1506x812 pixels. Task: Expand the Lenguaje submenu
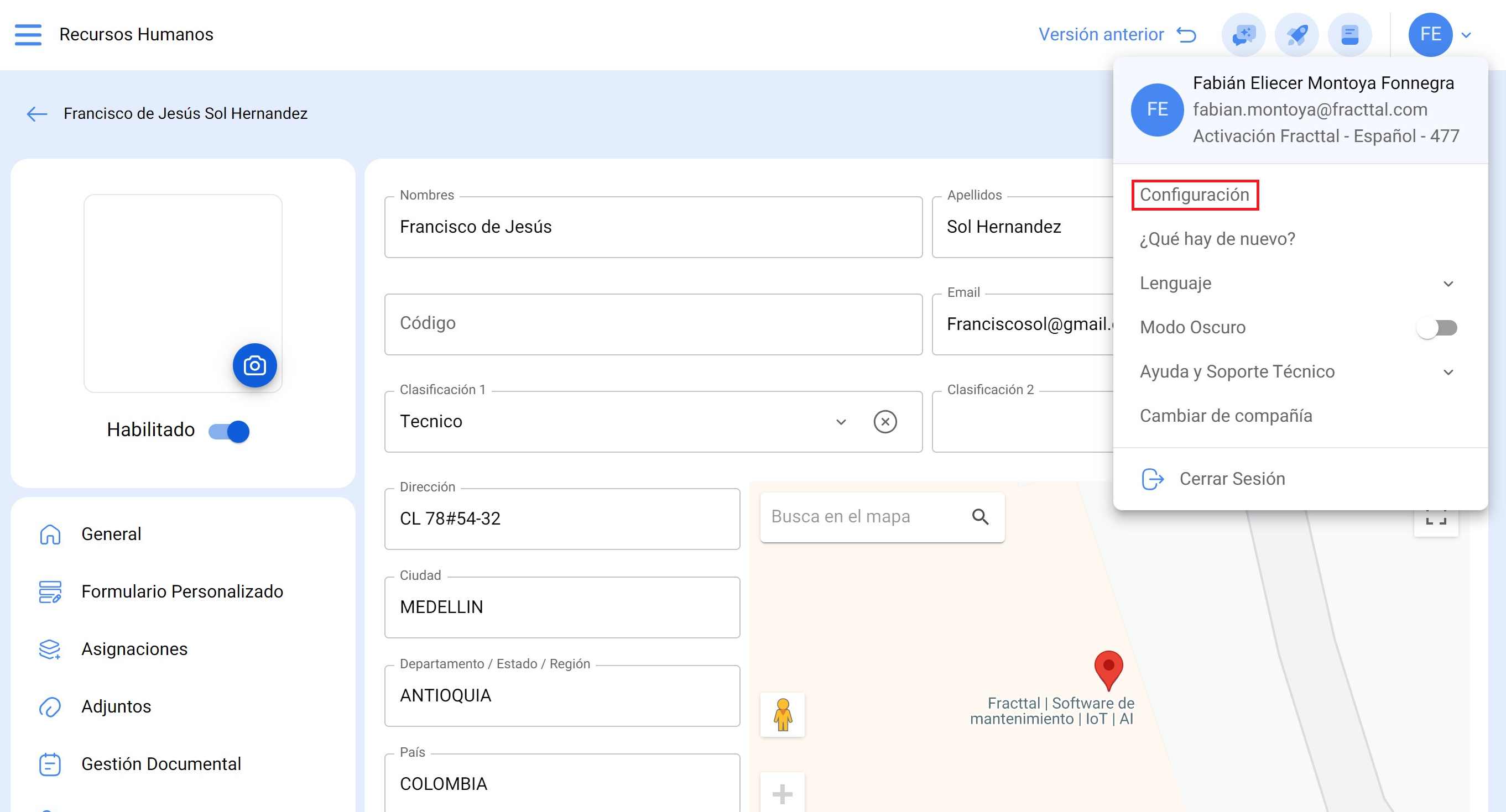[x=1447, y=284]
